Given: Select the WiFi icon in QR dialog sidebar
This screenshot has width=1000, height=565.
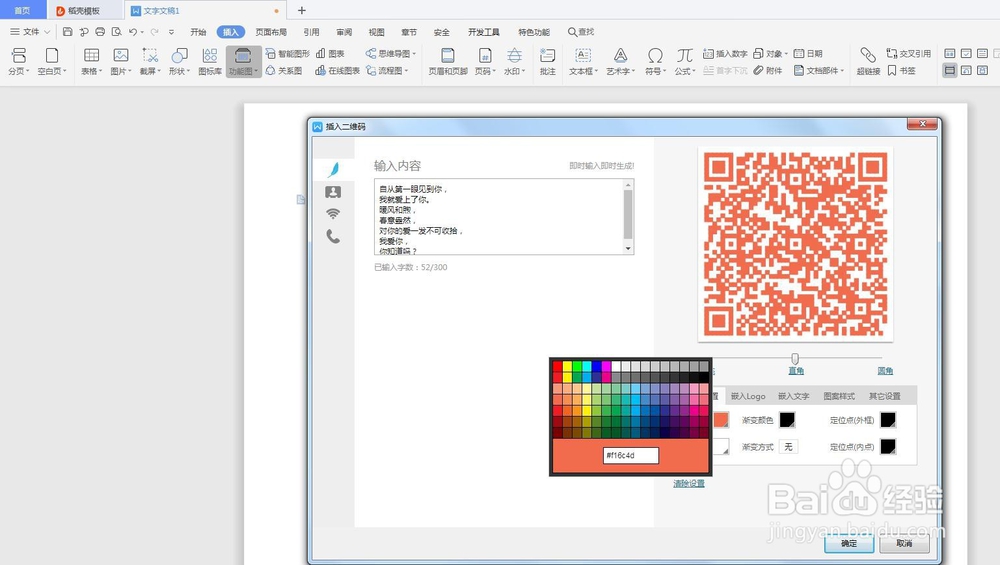Looking at the screenshot, I should [333, 214].
